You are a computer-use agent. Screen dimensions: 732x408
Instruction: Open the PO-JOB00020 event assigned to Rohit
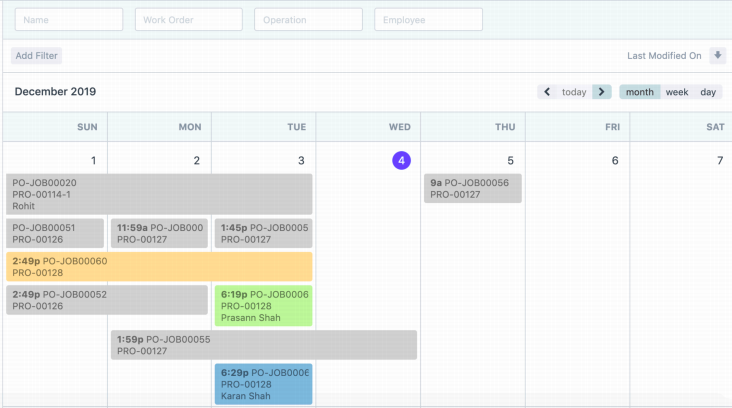coord(159,194)
